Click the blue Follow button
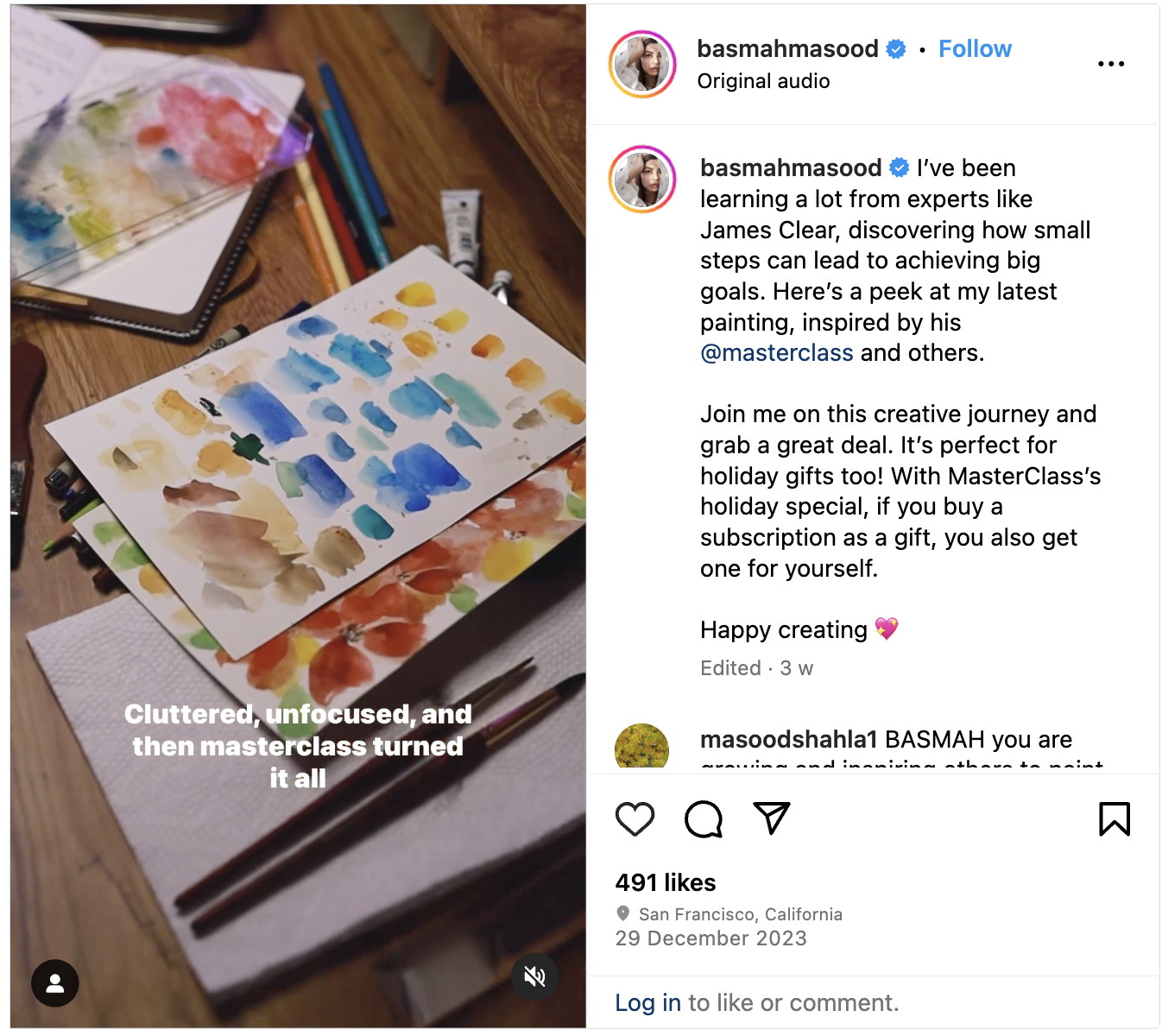 975,49
